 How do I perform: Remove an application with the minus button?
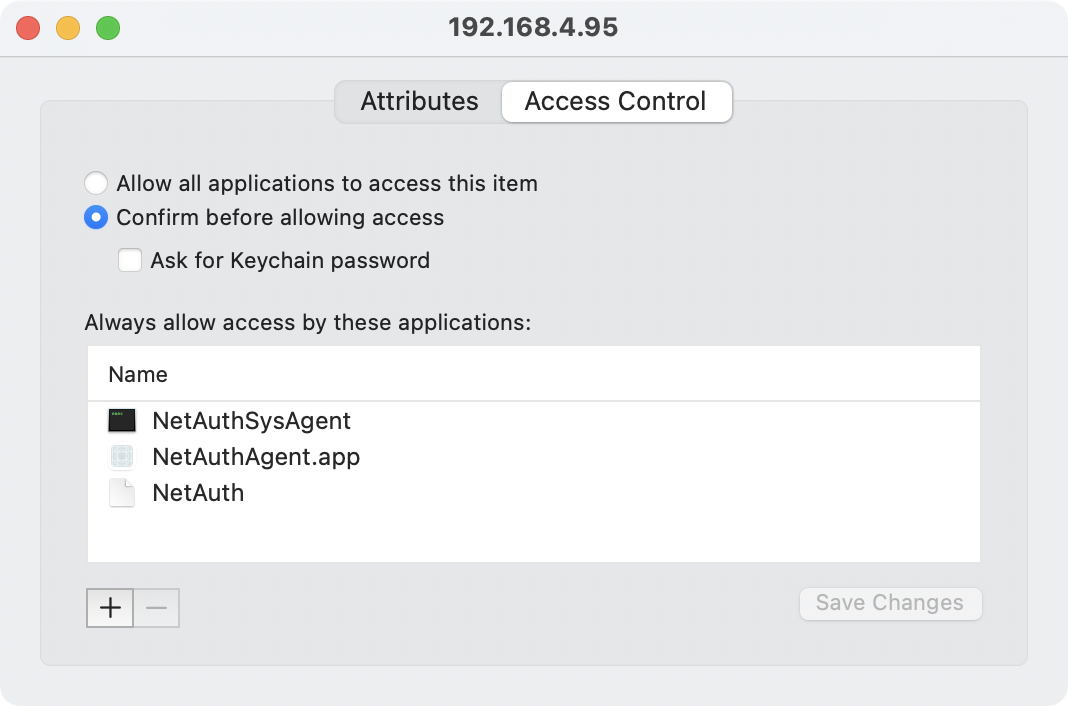point(156,607)
